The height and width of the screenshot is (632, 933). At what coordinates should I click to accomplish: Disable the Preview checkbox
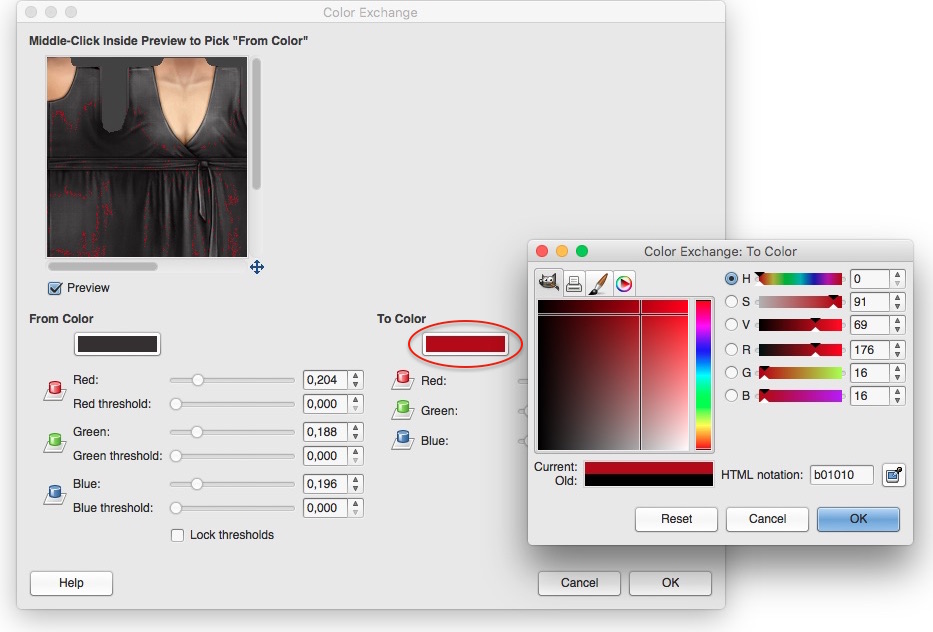tap(53, 288)
